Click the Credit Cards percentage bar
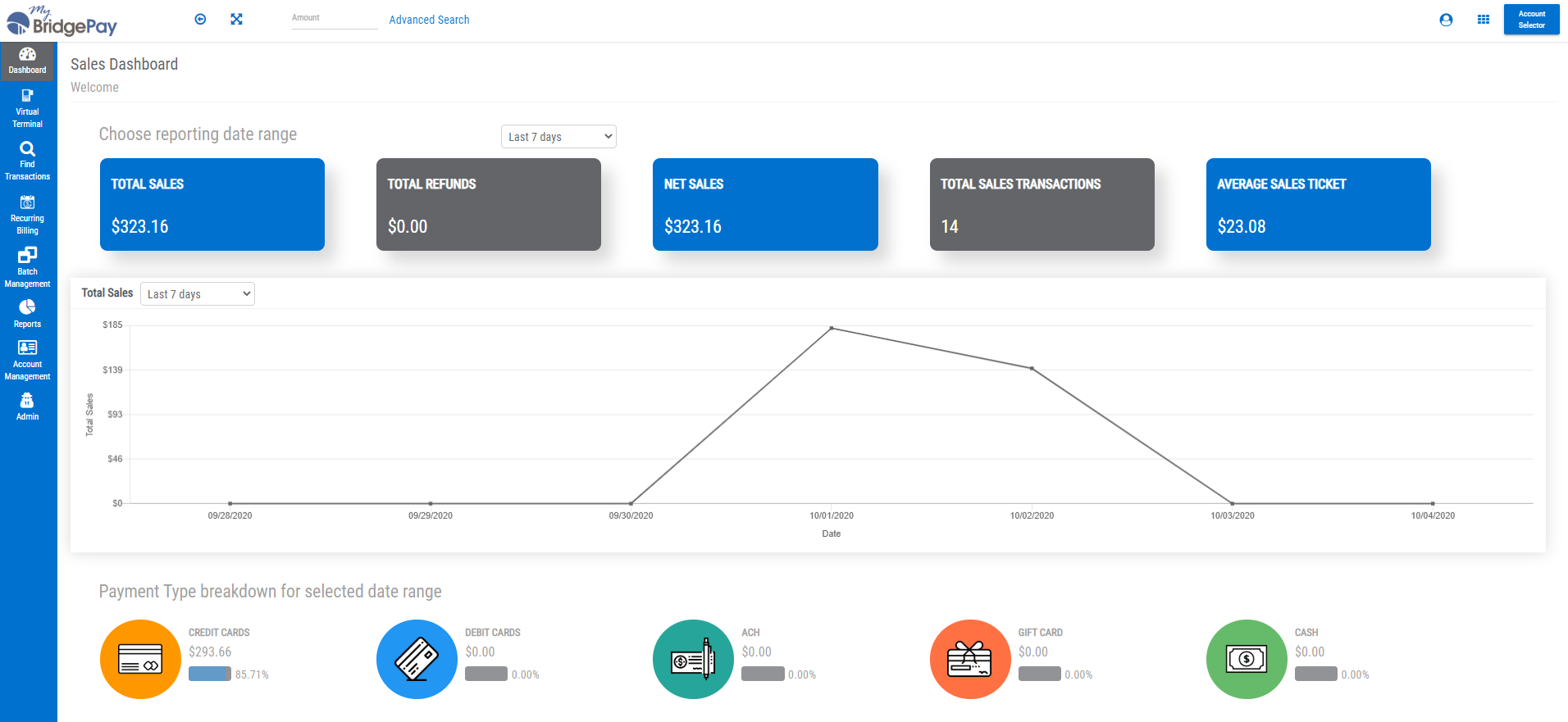Viewport: 1568px width, 722px height. coord(210,674)
